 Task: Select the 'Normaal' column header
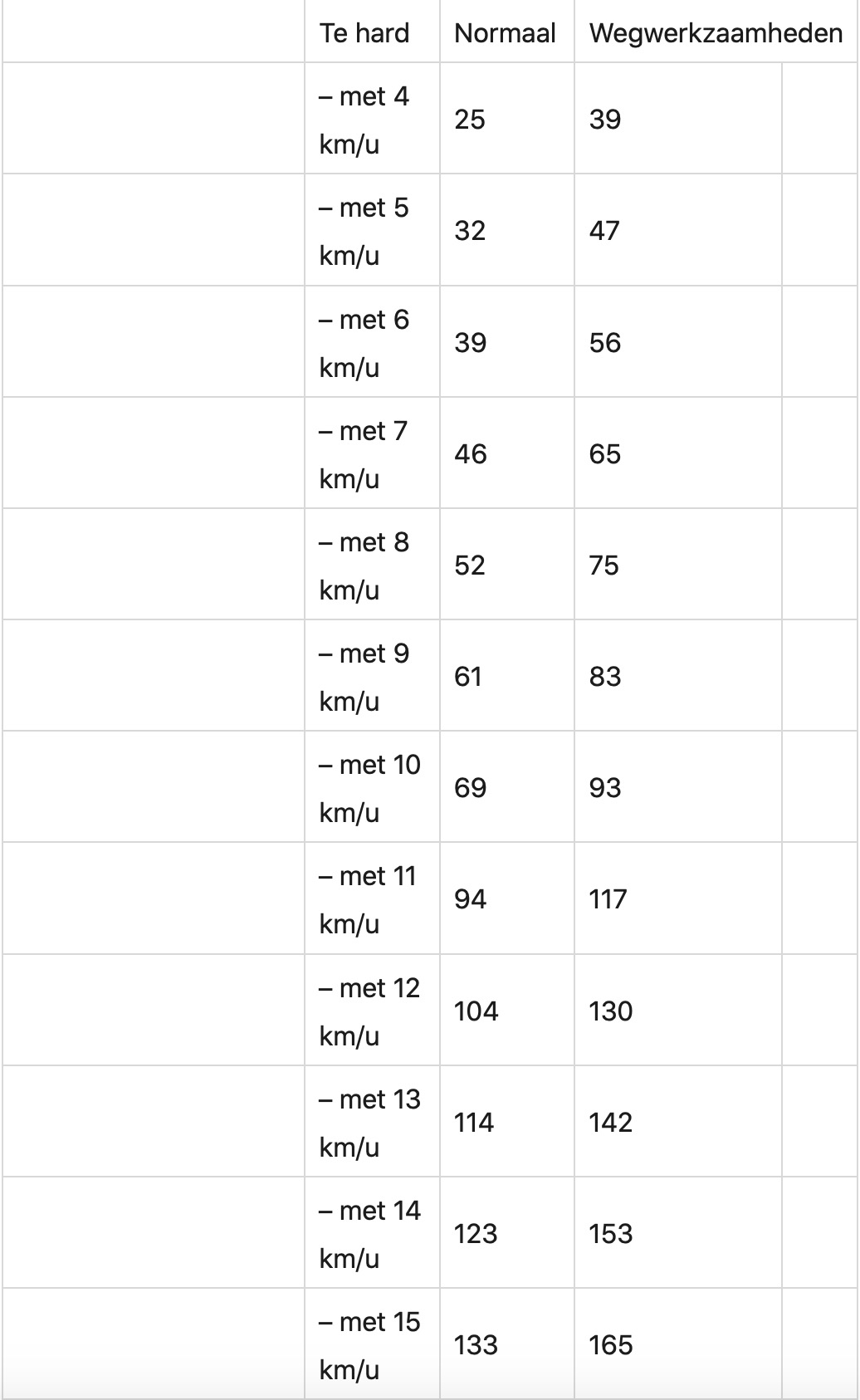[x=505, y=33]
